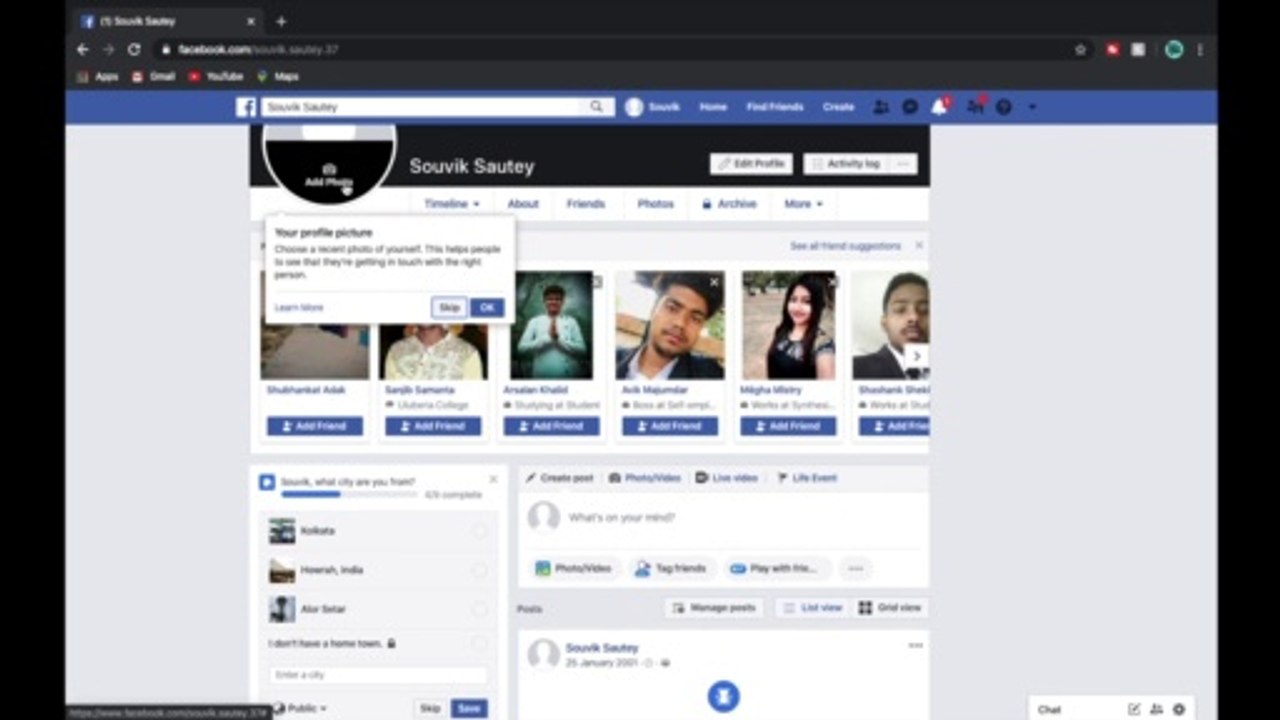Screen dimensions: 1280x720
Task: Open more composer options ellipsis button
Action: click(x=855, y=568)
